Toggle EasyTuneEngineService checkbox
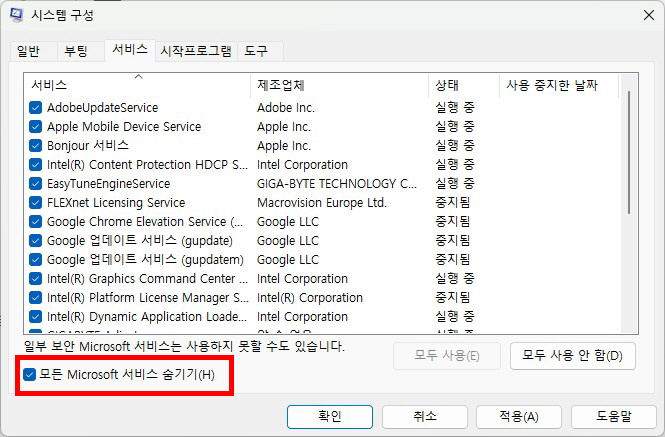Viewport: 665px width, 437px height. [36, 184]
